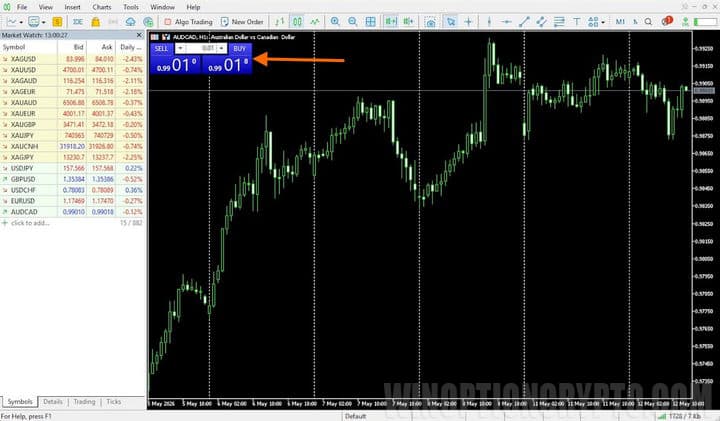Viewport: 720px width, 421px height.
Task: Take a chart screenshot with camera icon
Action: [430, 22]
